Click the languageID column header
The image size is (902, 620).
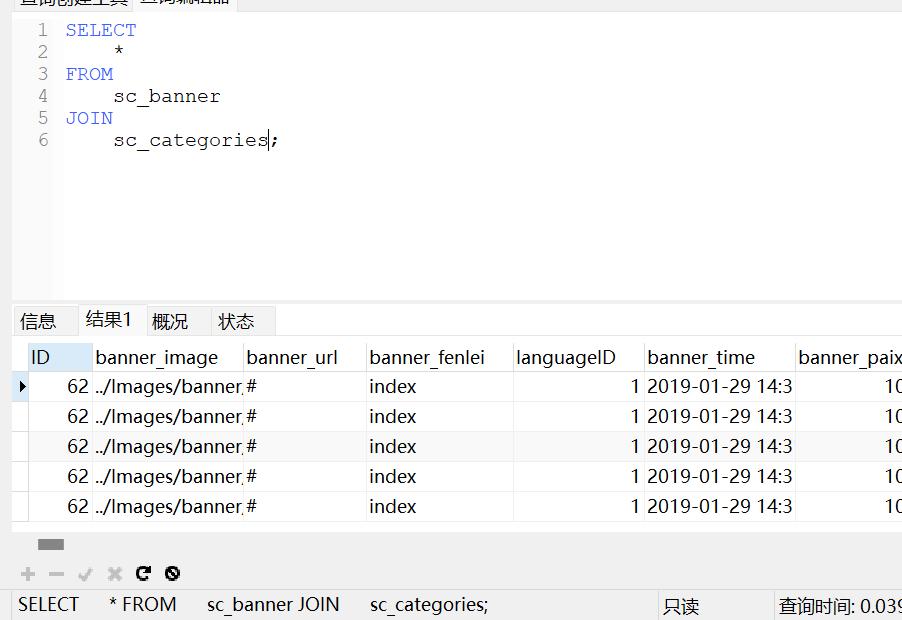tap(565, 358)
